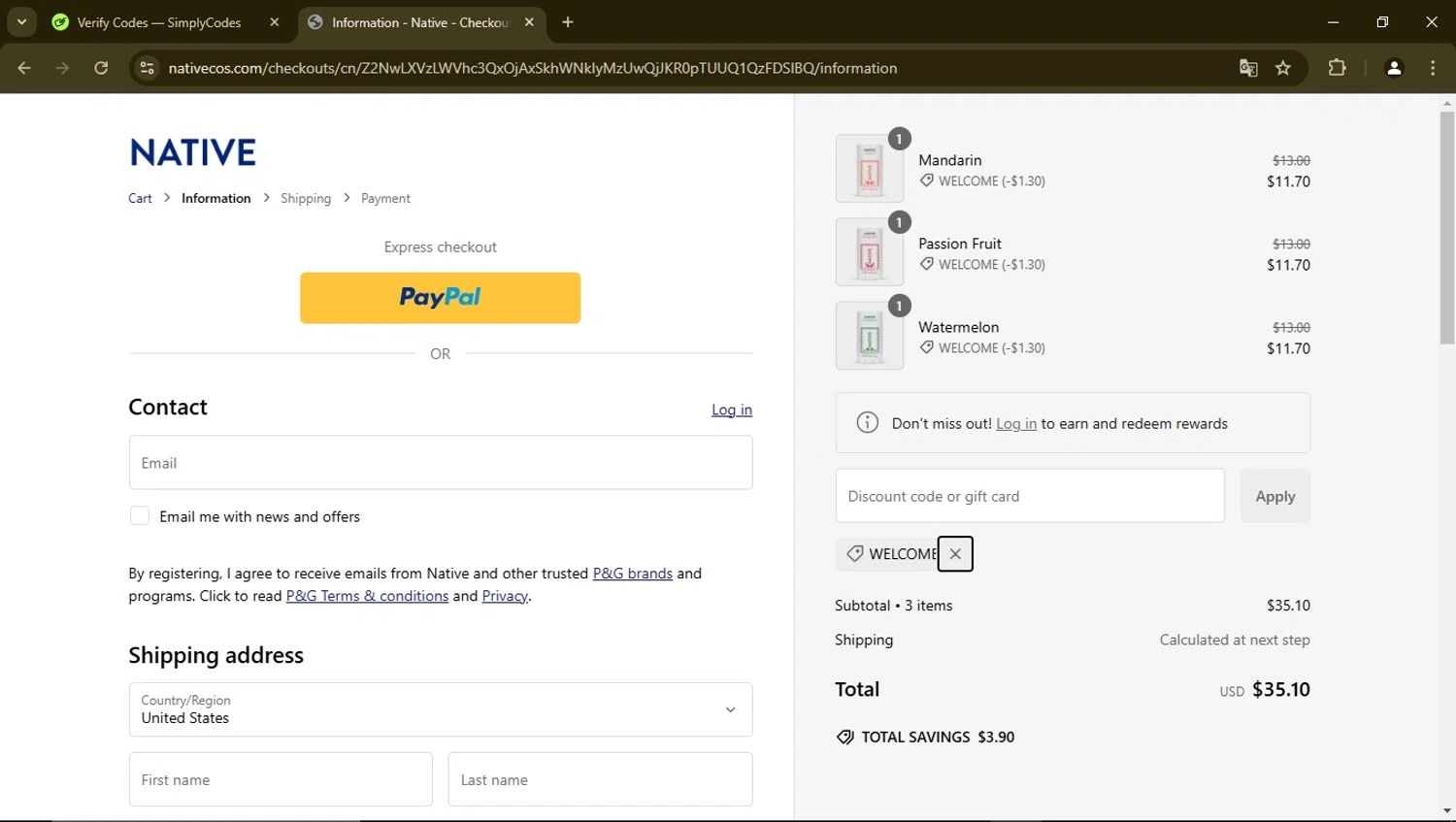1456x822 pixels.
Task: Focus the Last name field
Action: click(x=600, y=779)
